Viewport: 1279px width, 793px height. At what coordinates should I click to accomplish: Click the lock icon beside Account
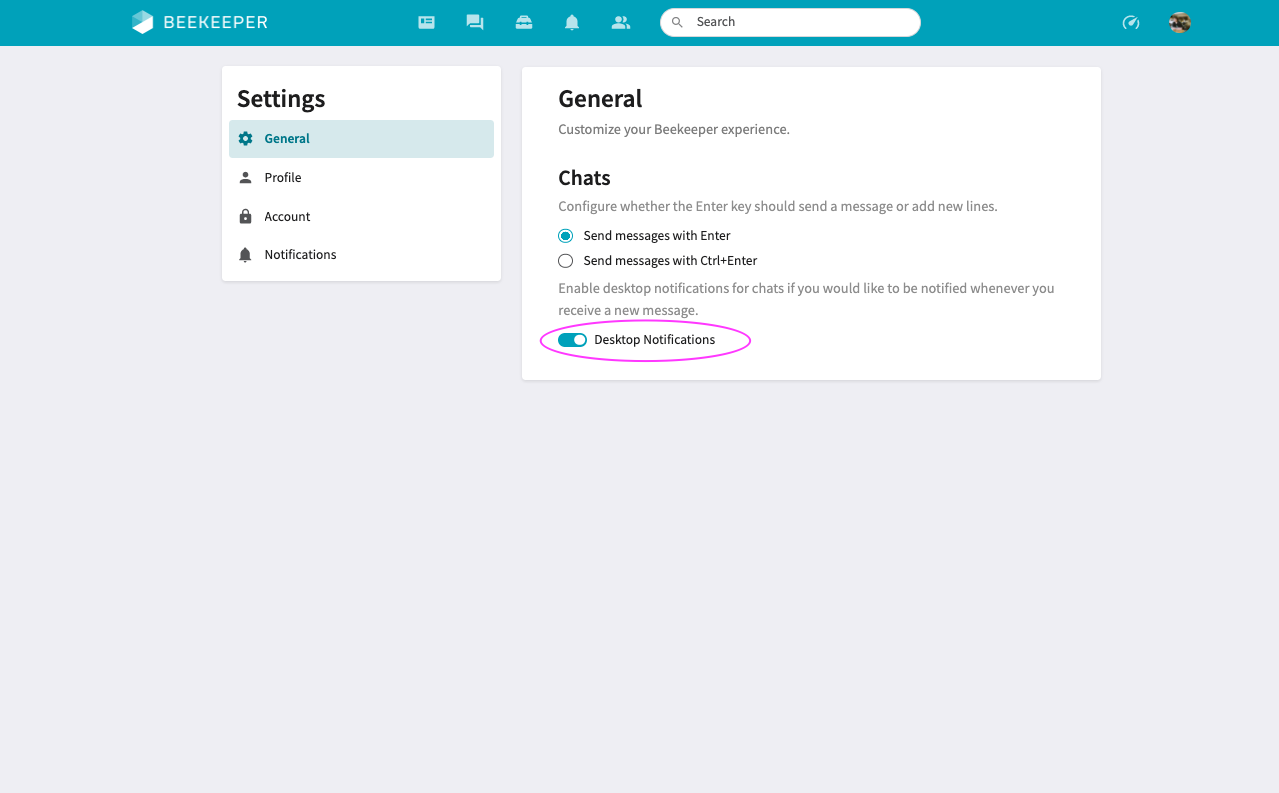tap(245, 217)
